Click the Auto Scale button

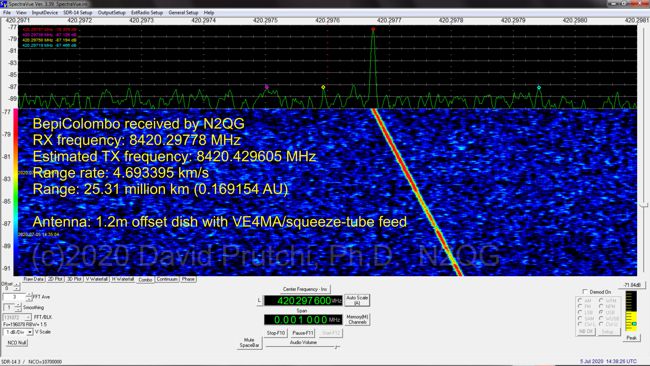pos(357,300)
